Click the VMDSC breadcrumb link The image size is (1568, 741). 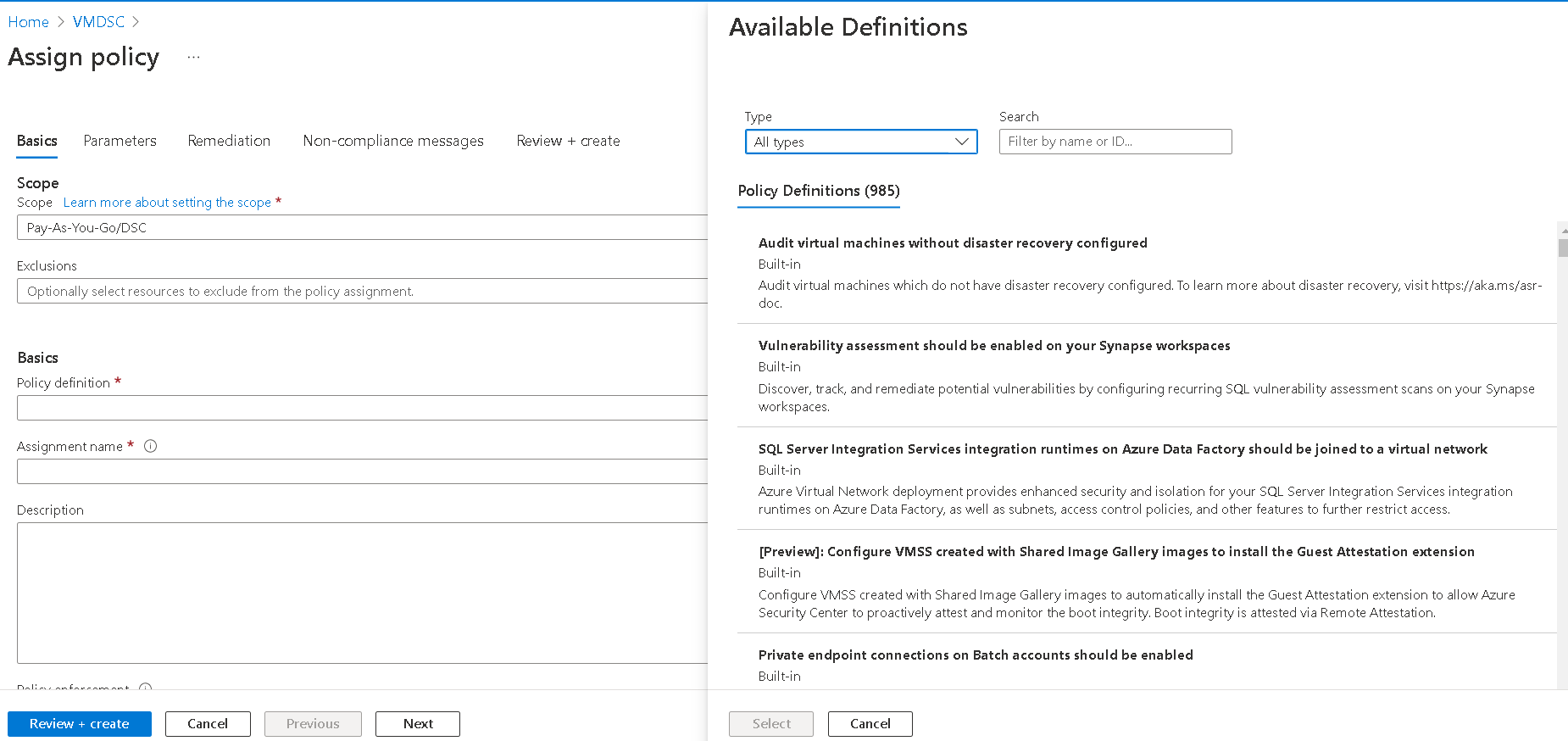pyautogui.click(x=98, y=22)
